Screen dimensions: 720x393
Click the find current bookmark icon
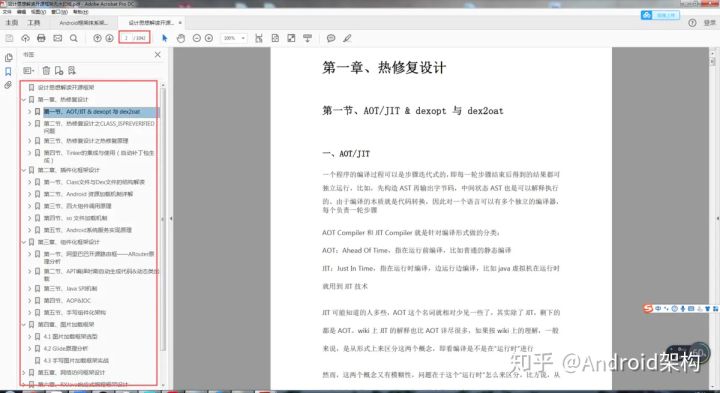(x=72, y=71)
